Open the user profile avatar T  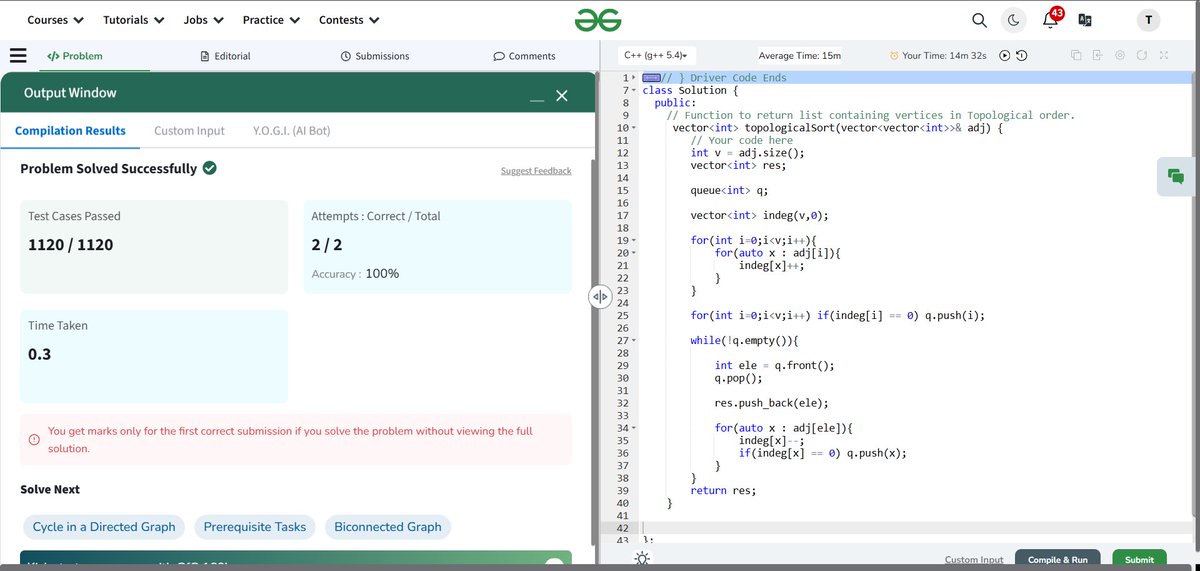(x=1148, y=20)
